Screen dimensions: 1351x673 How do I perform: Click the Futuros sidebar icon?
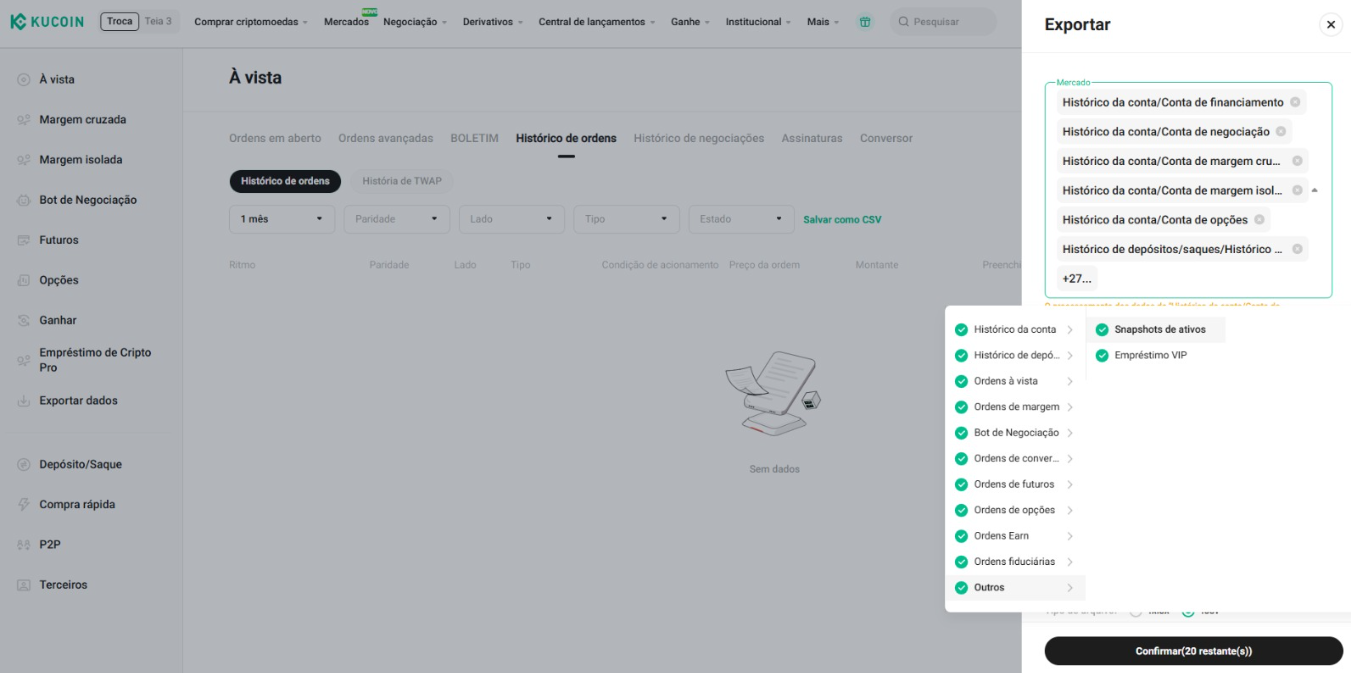tap(23, 240)
